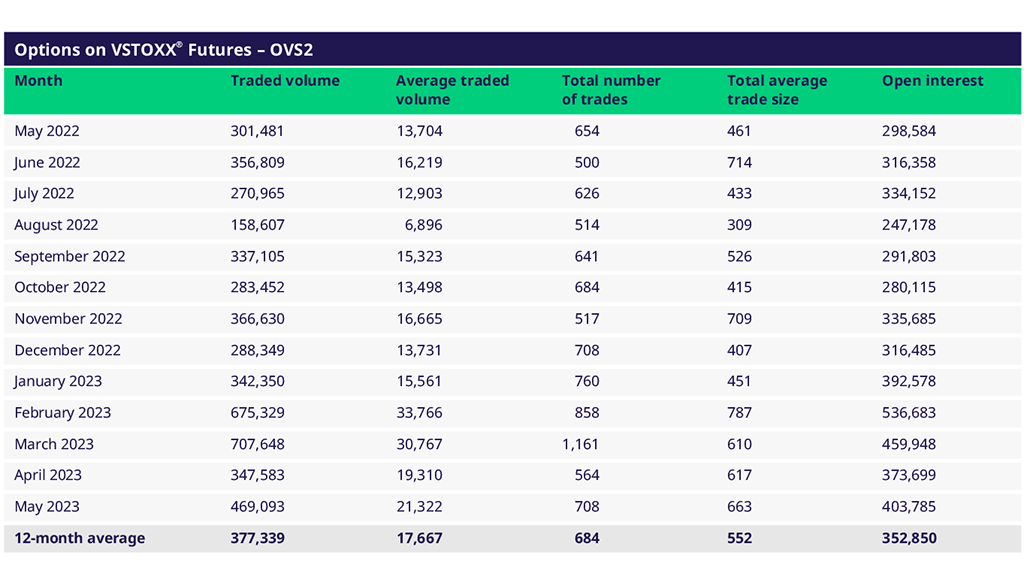
Task: Select January 2023 open interest 392,578
Action: [909, 381]
